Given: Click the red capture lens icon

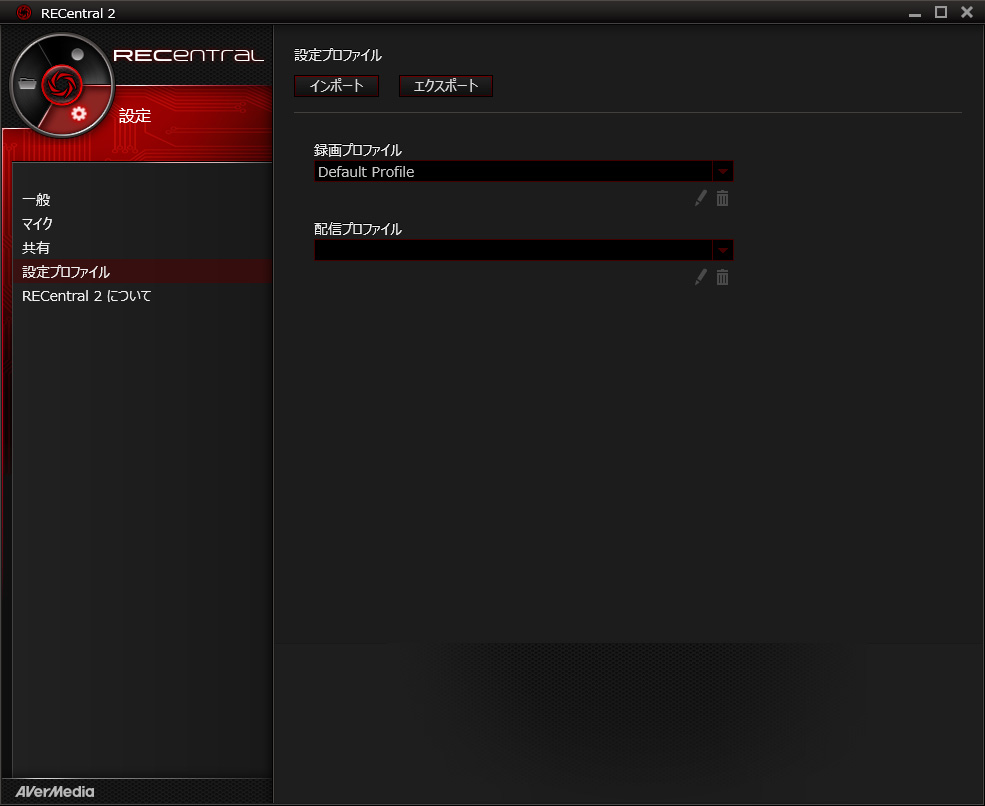Looking at the screenshot, I should [x=62, y=84].
